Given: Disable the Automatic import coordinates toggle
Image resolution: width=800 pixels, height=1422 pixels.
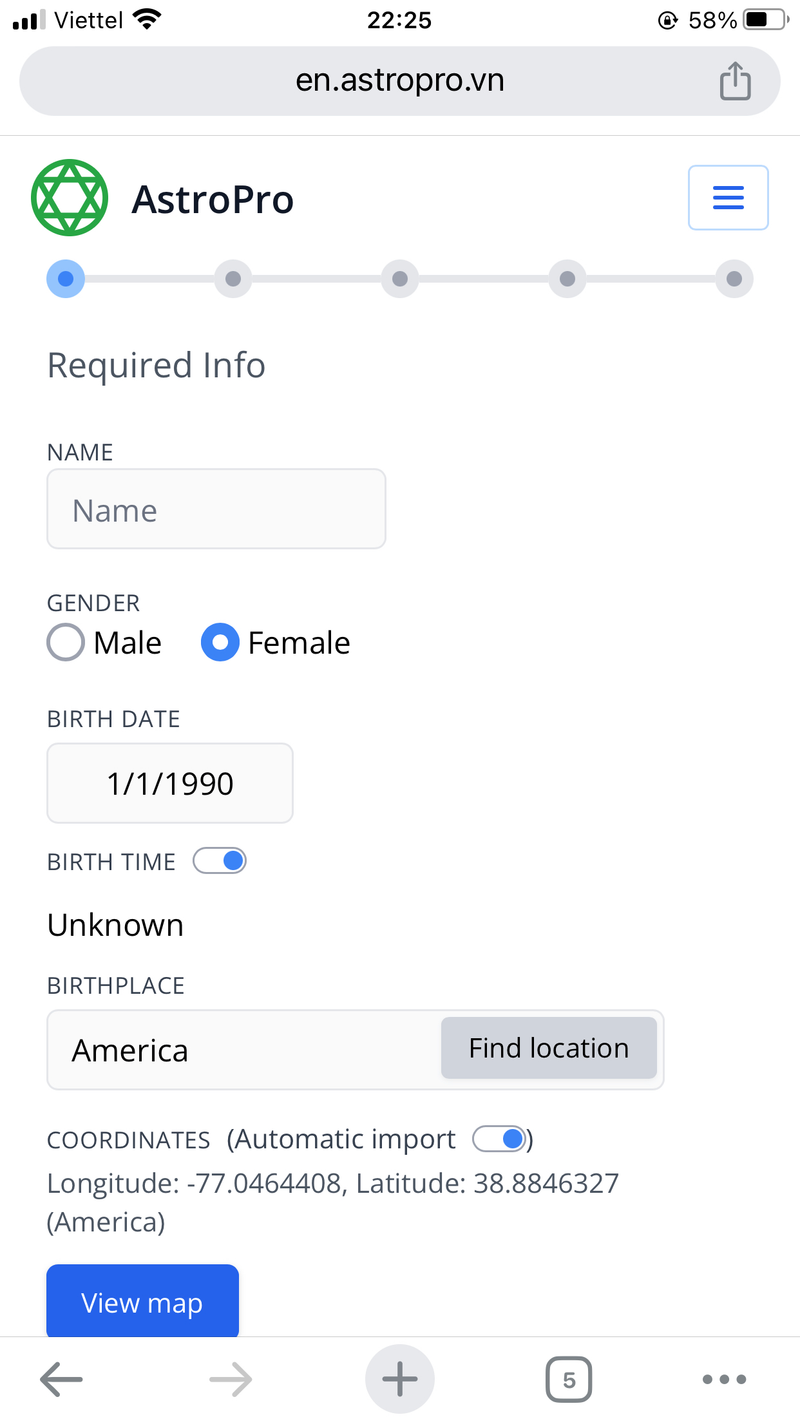Looking at the screenshot, I should 500,1139.
